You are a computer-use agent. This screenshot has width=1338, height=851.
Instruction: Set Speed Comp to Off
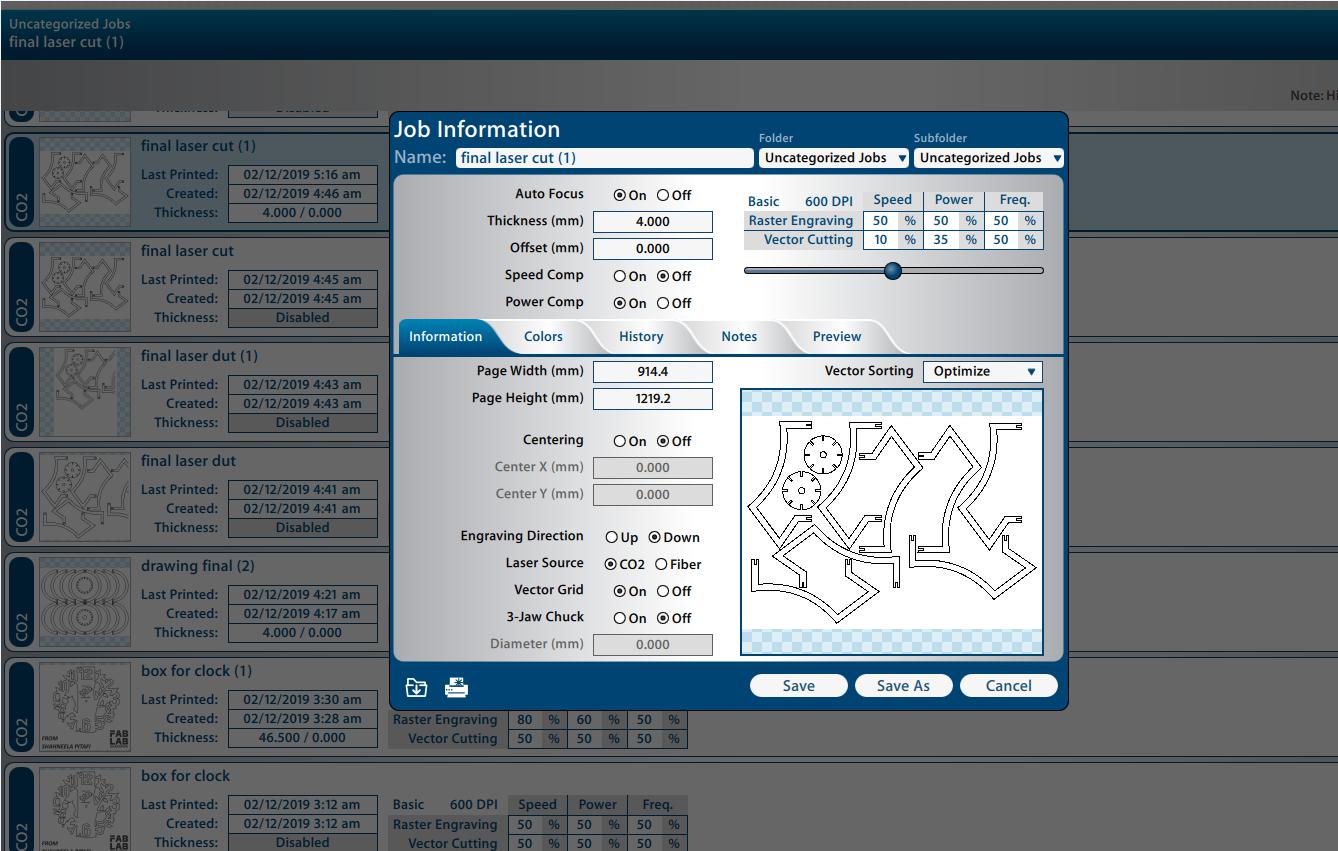tap(662, 277)
